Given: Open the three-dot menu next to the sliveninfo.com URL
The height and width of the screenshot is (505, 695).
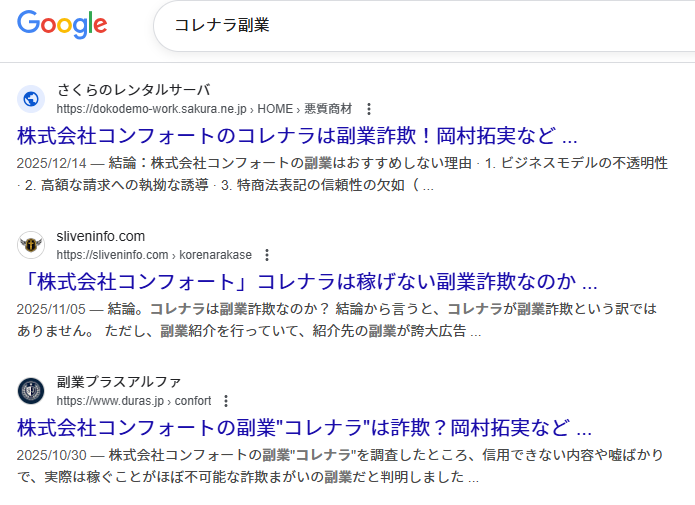Looking at the screenshot, I should click(267, 255).
